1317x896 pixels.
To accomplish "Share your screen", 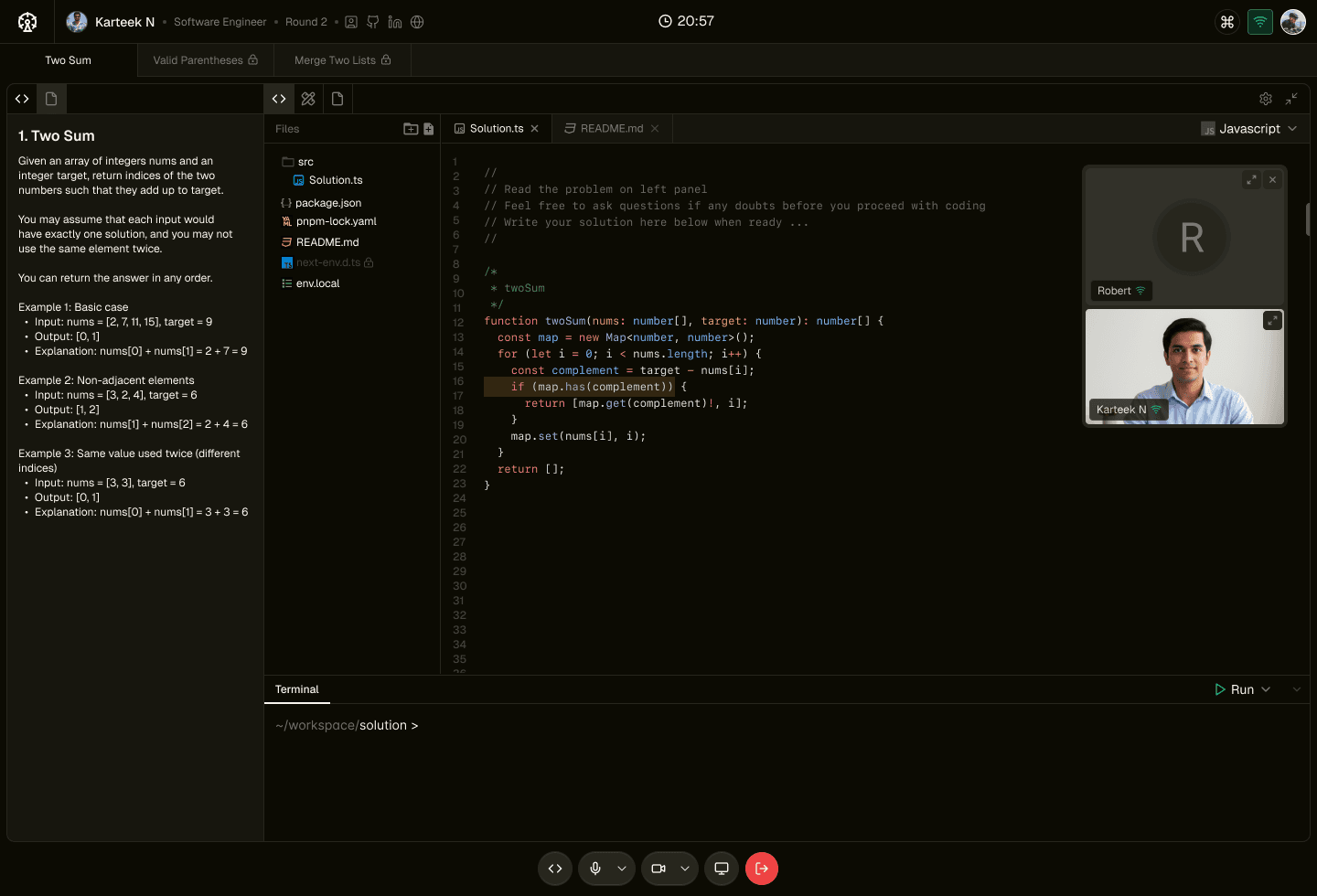I will click(722, 869).
